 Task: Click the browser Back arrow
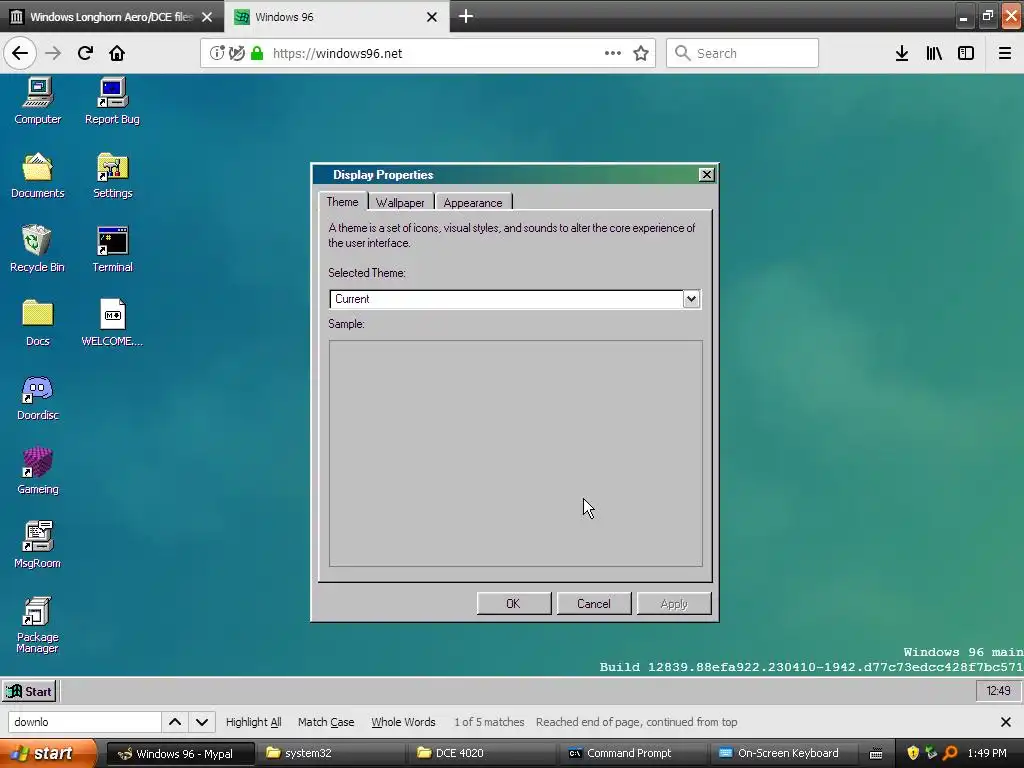[20, 53]
